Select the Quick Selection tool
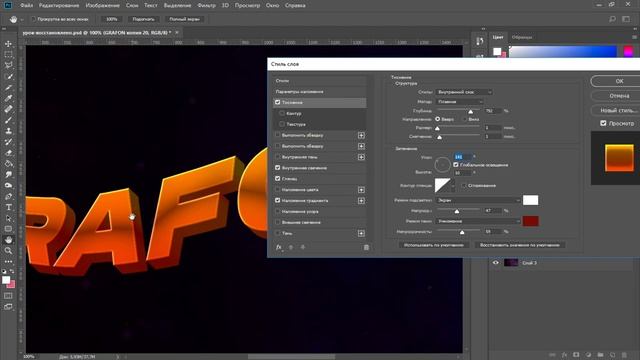 point(8,76)
